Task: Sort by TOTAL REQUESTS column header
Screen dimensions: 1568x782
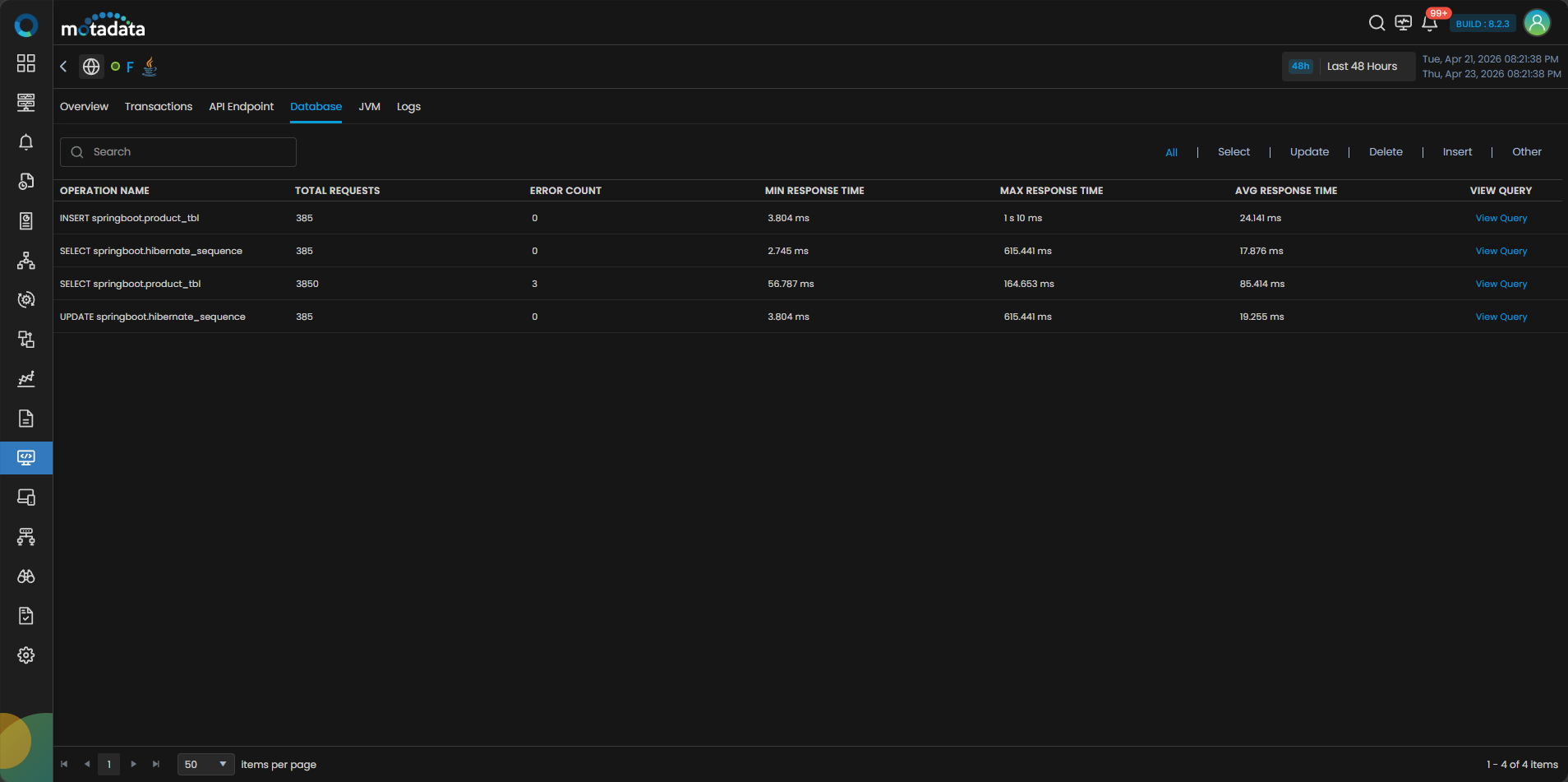Action: click(338, 191)
